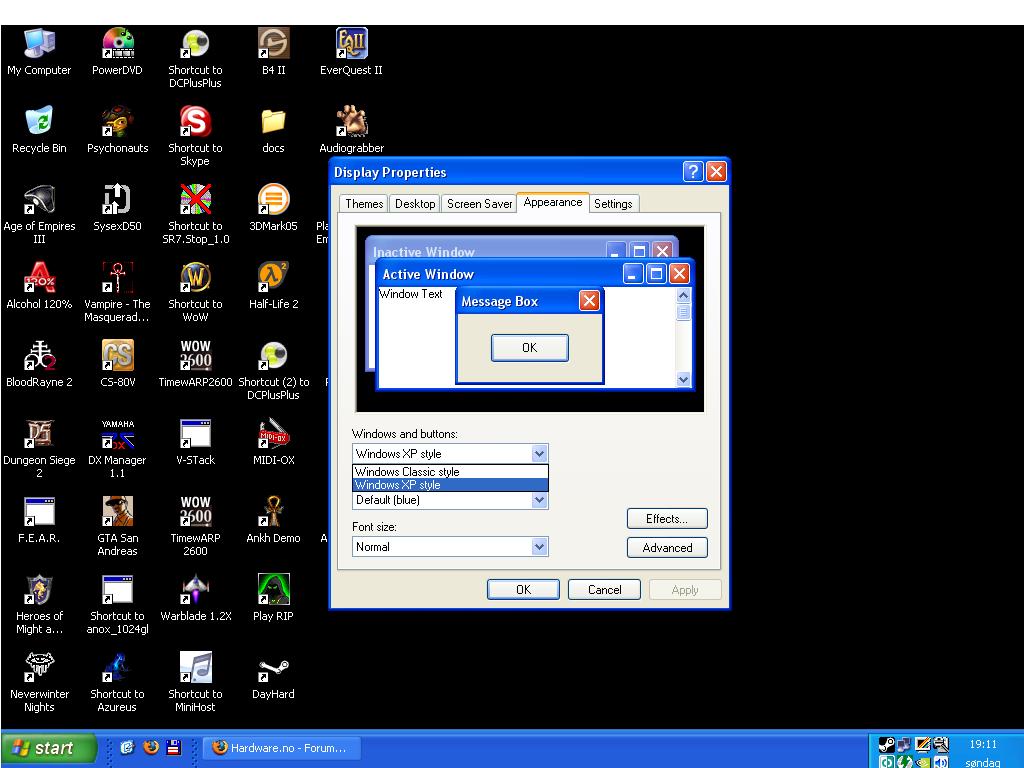Cancel the Display Properties dialog
Screen dimensions: 1024x768
604,590
